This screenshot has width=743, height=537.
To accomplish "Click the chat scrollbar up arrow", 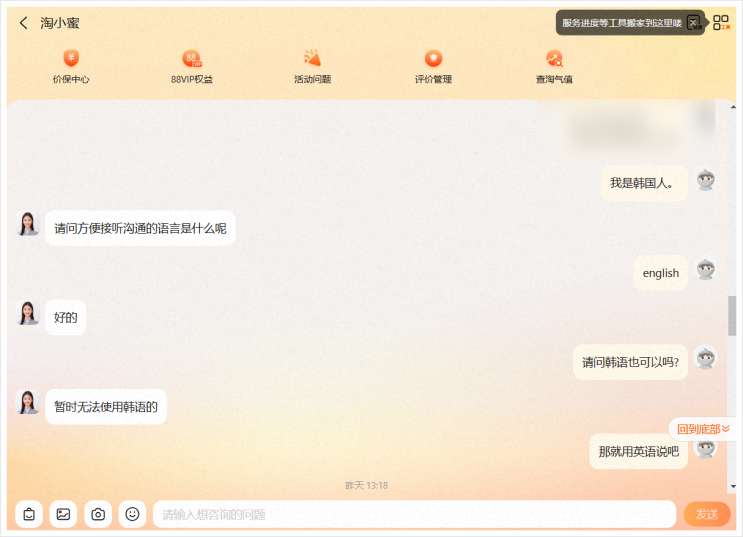I will click(733, 107).
